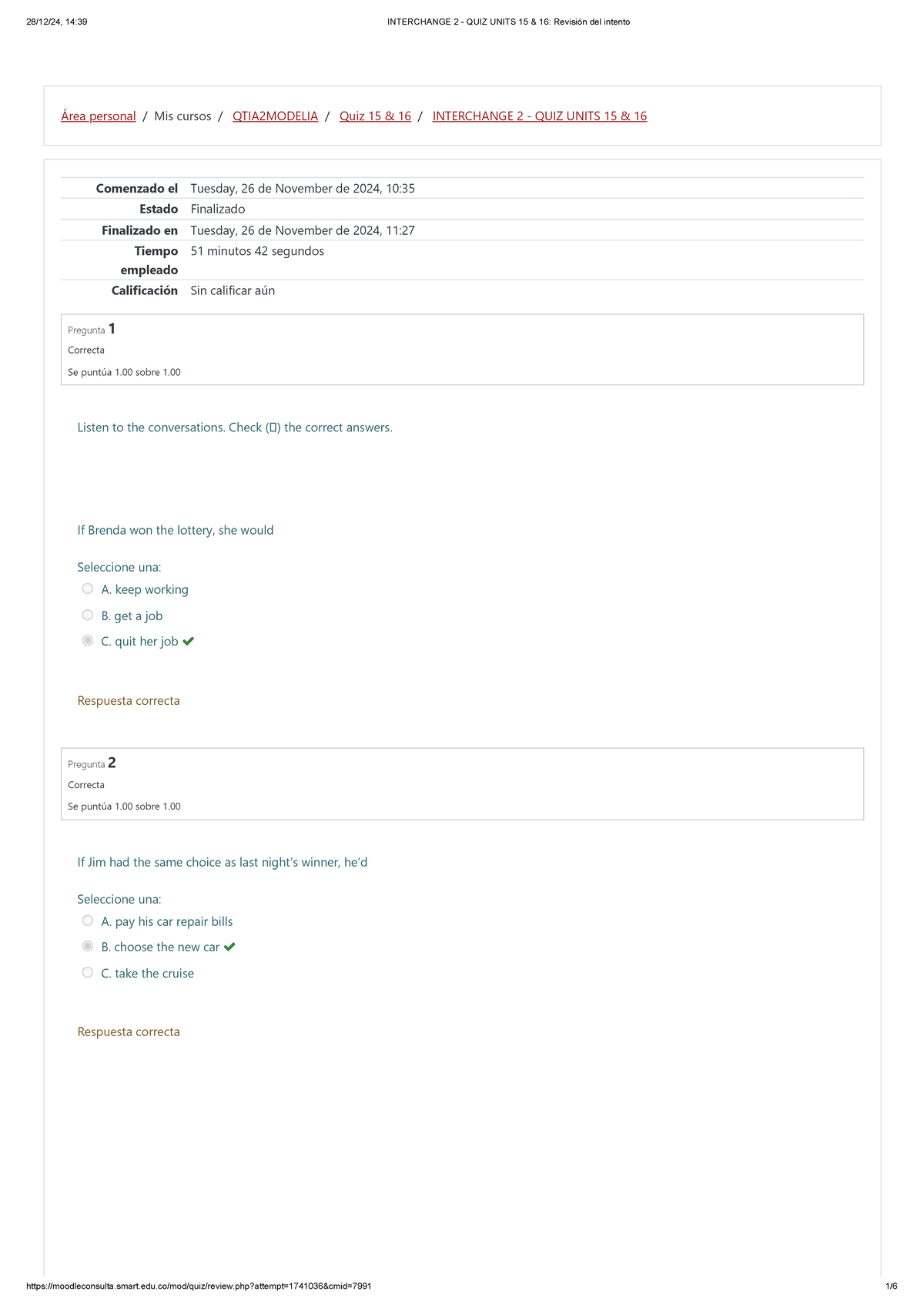924x1308 pixels.
Task: Click the Pregunta 1 question number header
Action: tap(92, 330)
